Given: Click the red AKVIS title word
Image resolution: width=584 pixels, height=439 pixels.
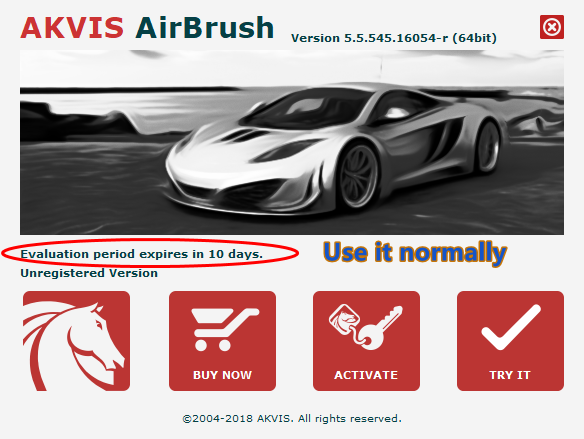Looking at the screenshot, I should 72,28.
